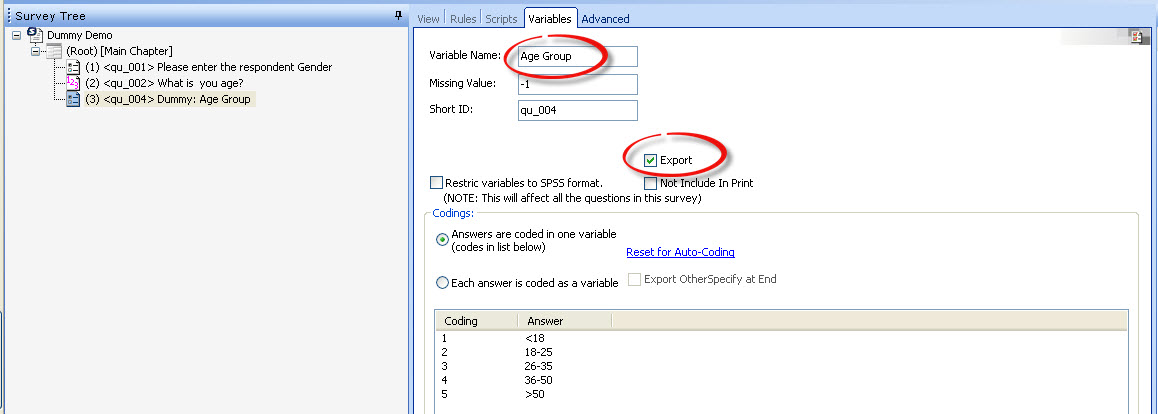Open the Scripts tab

[x=501, y=19]
